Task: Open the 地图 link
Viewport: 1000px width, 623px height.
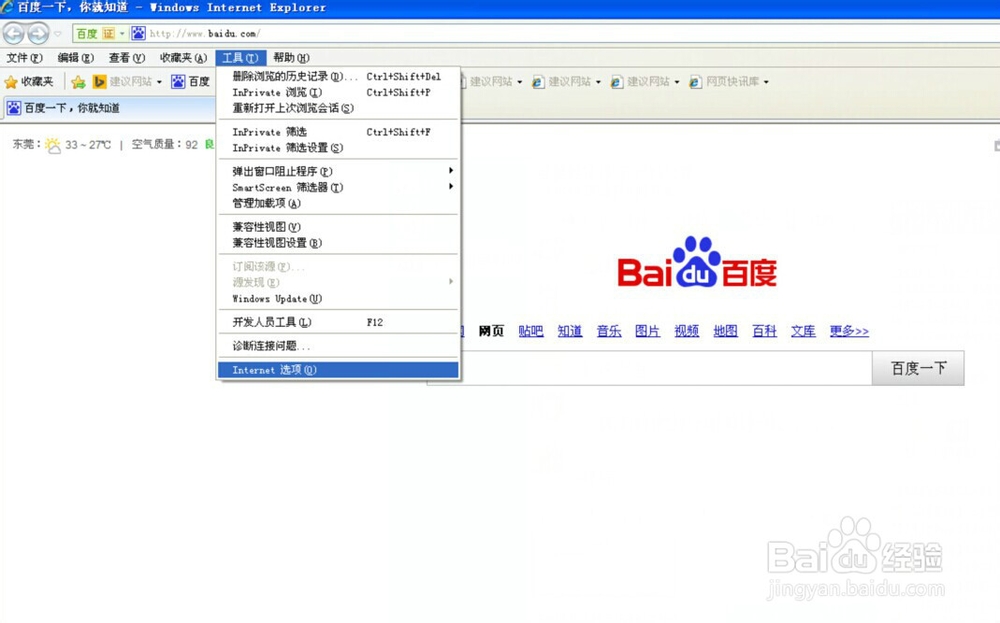Action: pyautogui.click(x=726, y=331)
